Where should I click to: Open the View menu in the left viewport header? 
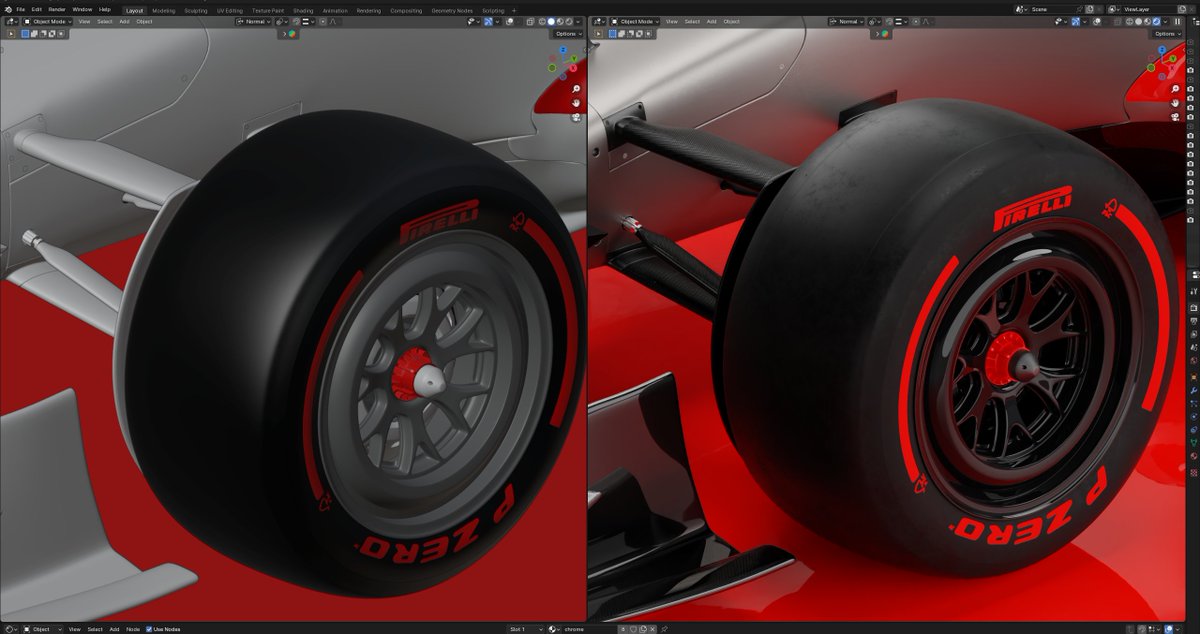(x=84, y=21)
